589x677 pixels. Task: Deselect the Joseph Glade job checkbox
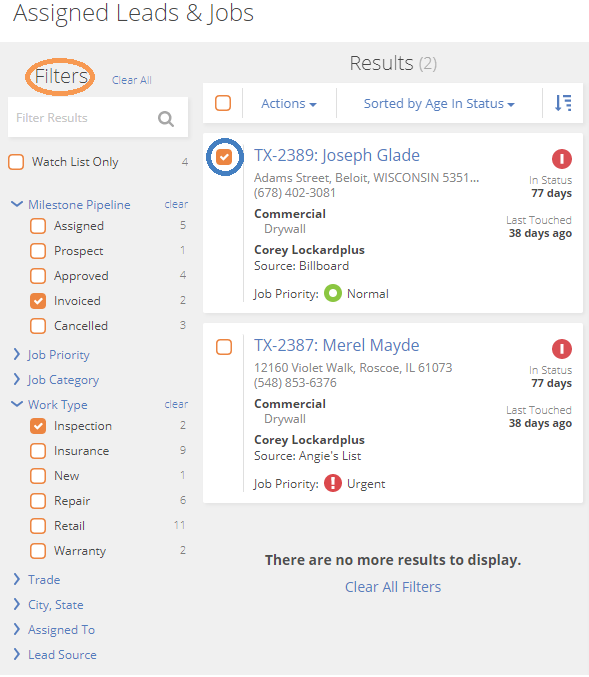click(224, 157)
